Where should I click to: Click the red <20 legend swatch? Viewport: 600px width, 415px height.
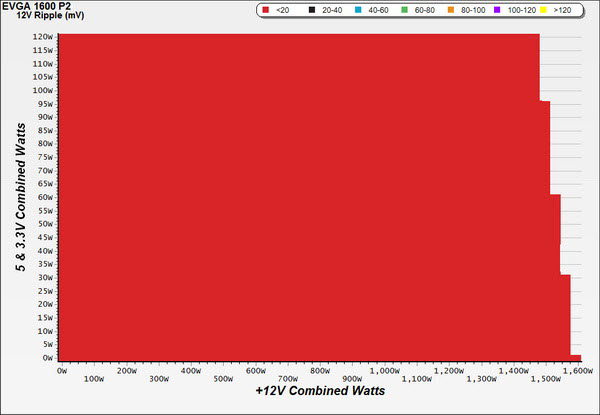click(x=266, y=10)
